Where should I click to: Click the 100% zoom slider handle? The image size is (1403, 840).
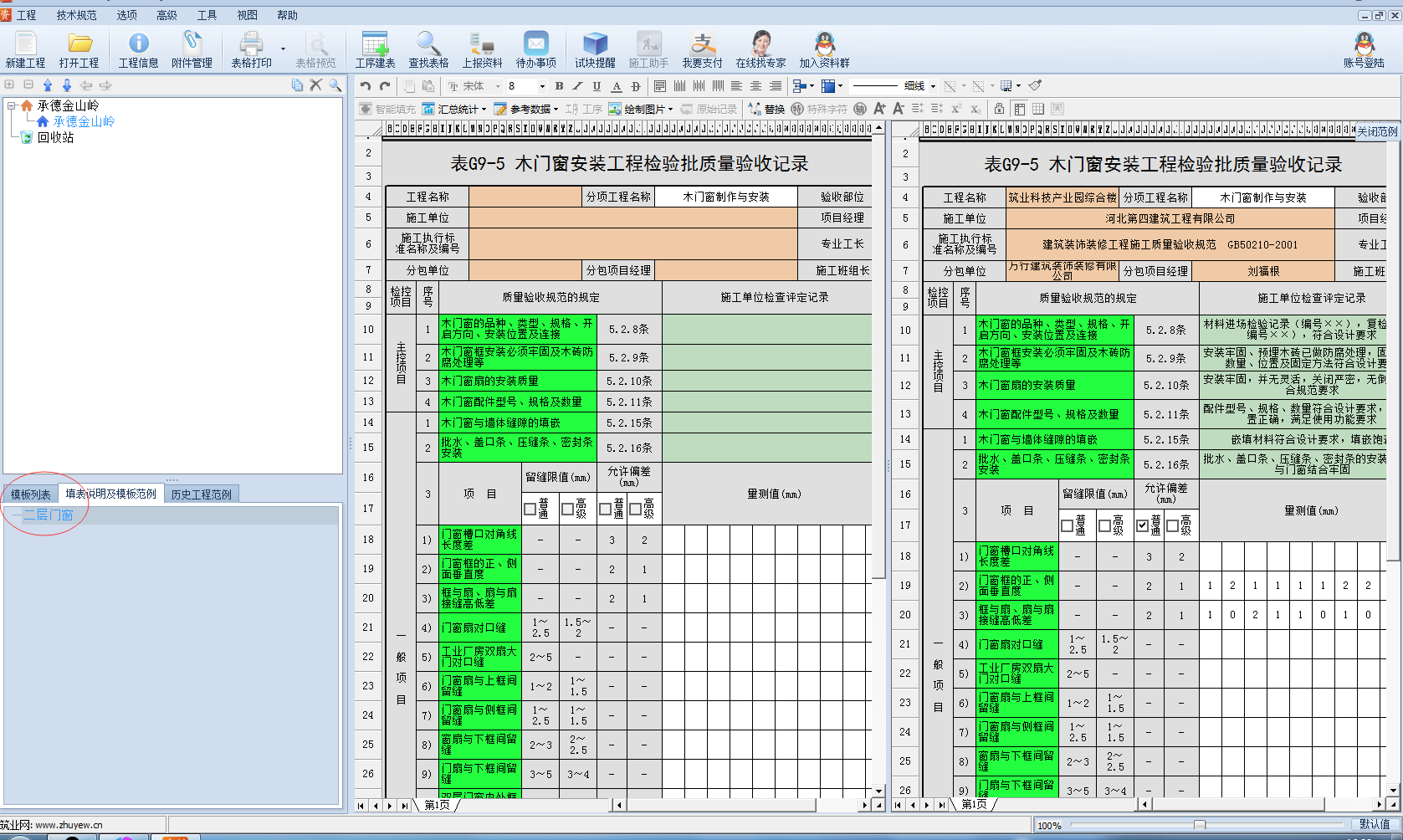coord(1199,825)
